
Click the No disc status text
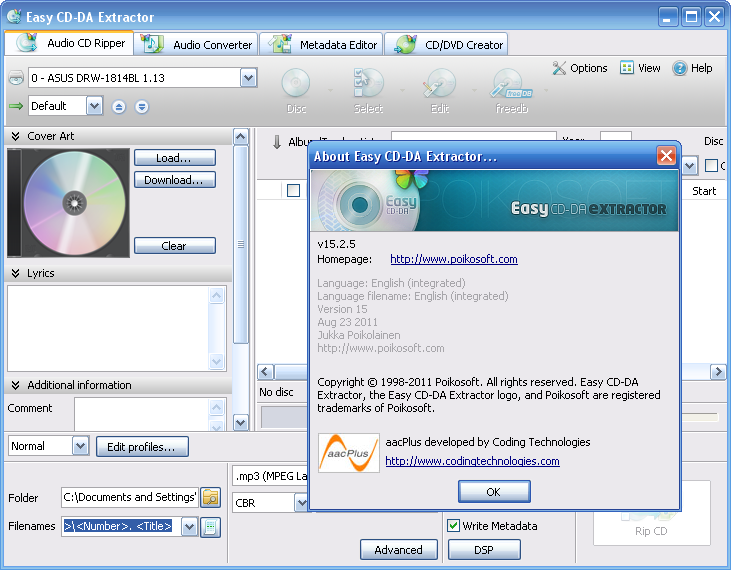coord(276,392)
